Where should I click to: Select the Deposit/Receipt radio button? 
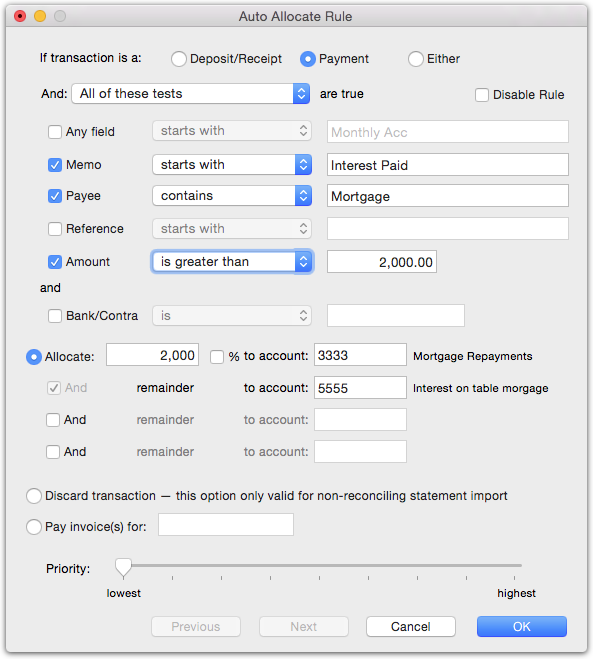[179, 59]
